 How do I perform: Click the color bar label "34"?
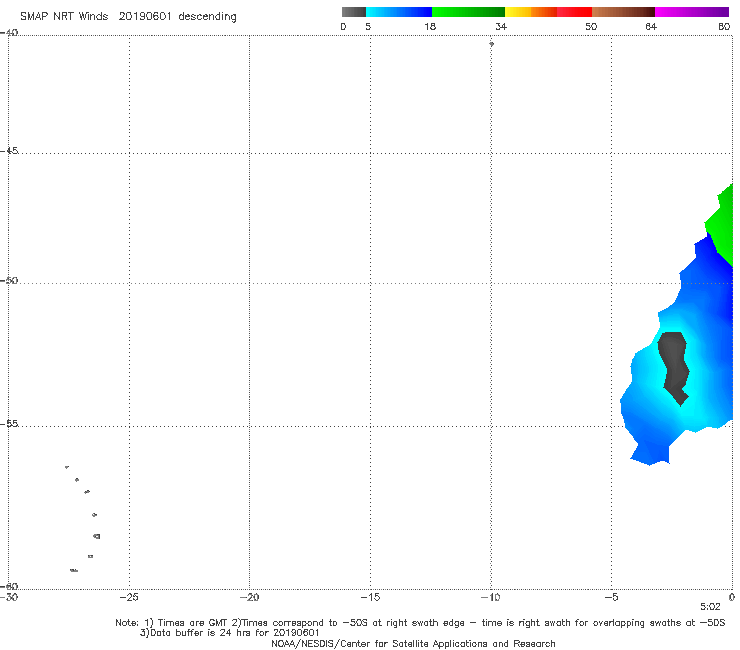501,26
